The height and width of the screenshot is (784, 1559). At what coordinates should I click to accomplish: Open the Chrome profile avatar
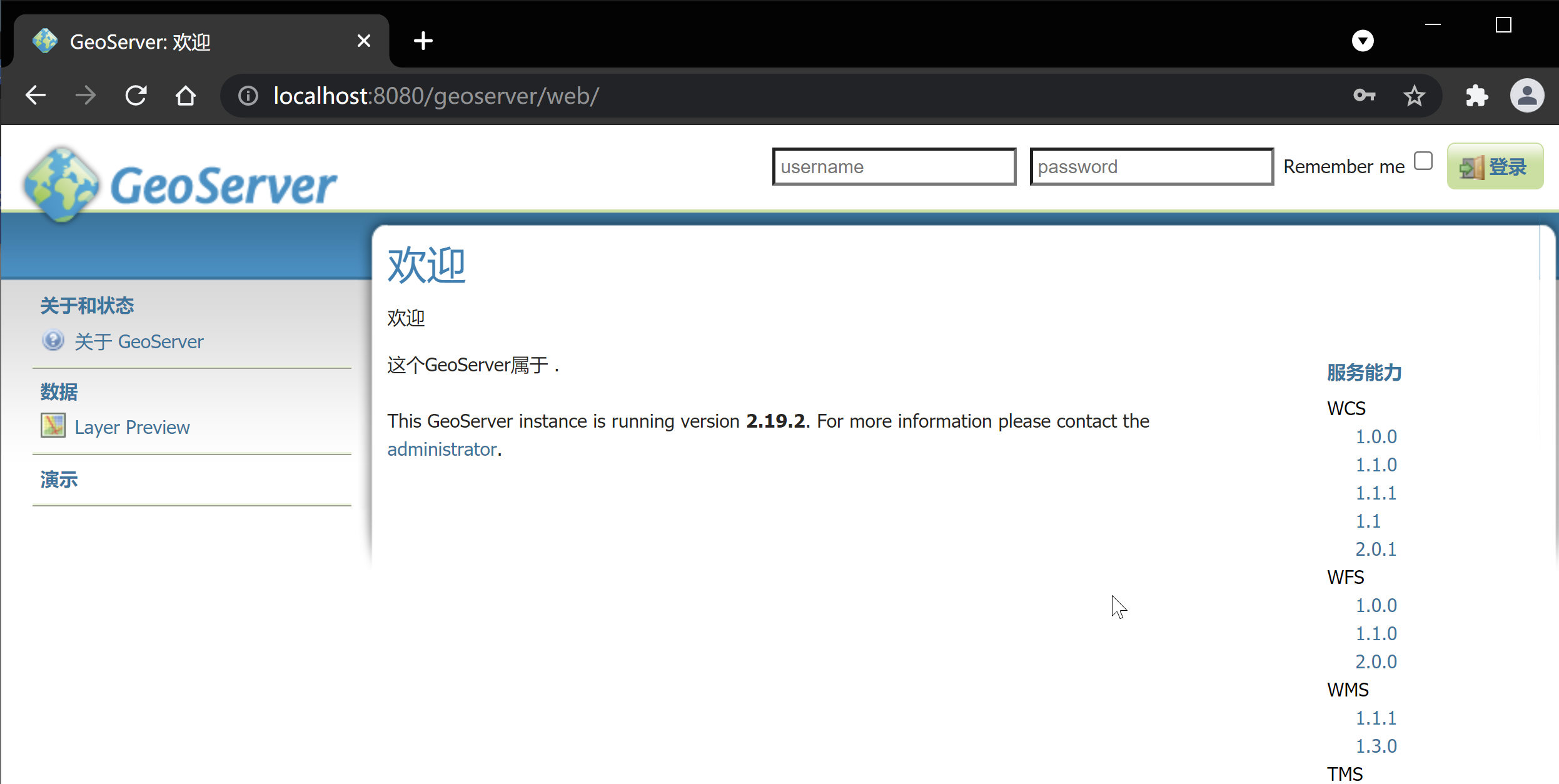[1527, 96]
